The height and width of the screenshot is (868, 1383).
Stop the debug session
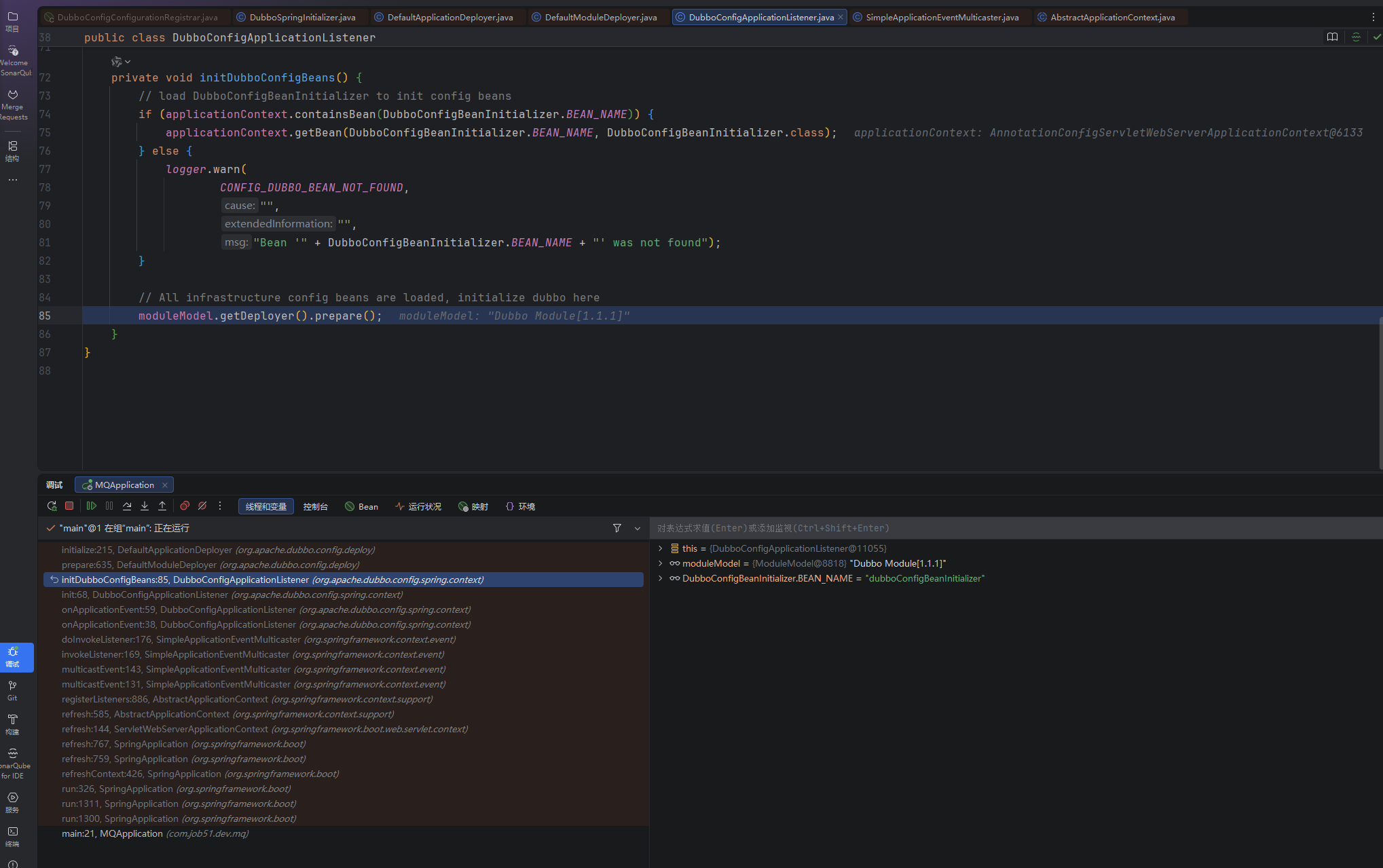69,506
